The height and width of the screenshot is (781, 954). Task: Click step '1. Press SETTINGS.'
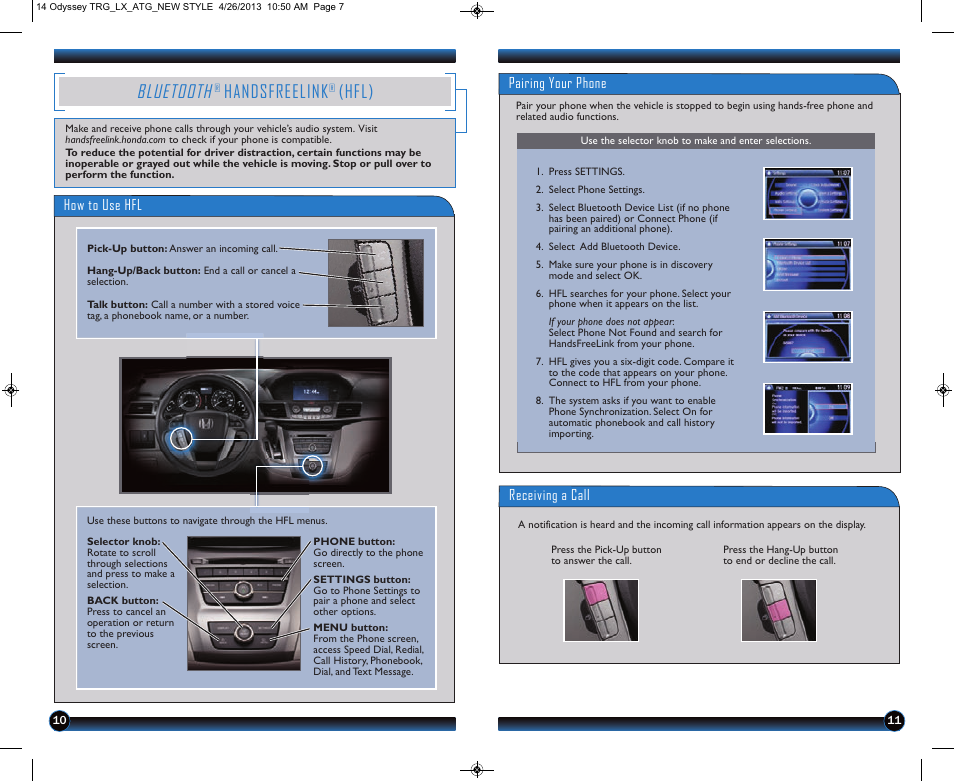[x=580, y=172]
